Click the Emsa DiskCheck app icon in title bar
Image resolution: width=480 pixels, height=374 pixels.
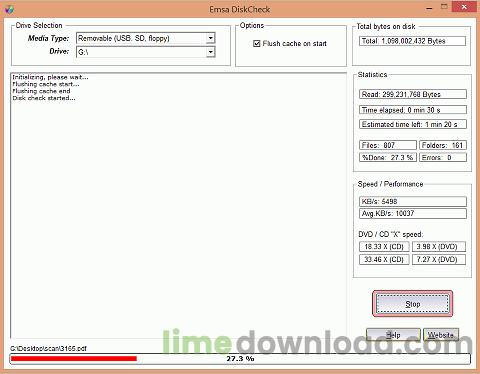9,9
